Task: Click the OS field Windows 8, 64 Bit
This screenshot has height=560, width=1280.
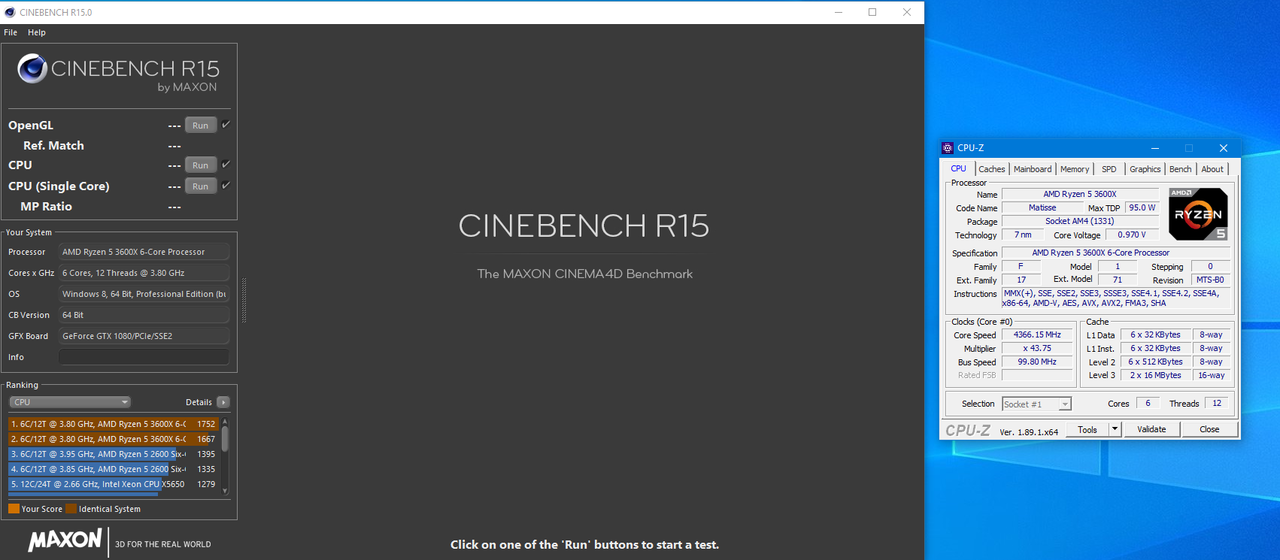Action: [x=143, y=294]
